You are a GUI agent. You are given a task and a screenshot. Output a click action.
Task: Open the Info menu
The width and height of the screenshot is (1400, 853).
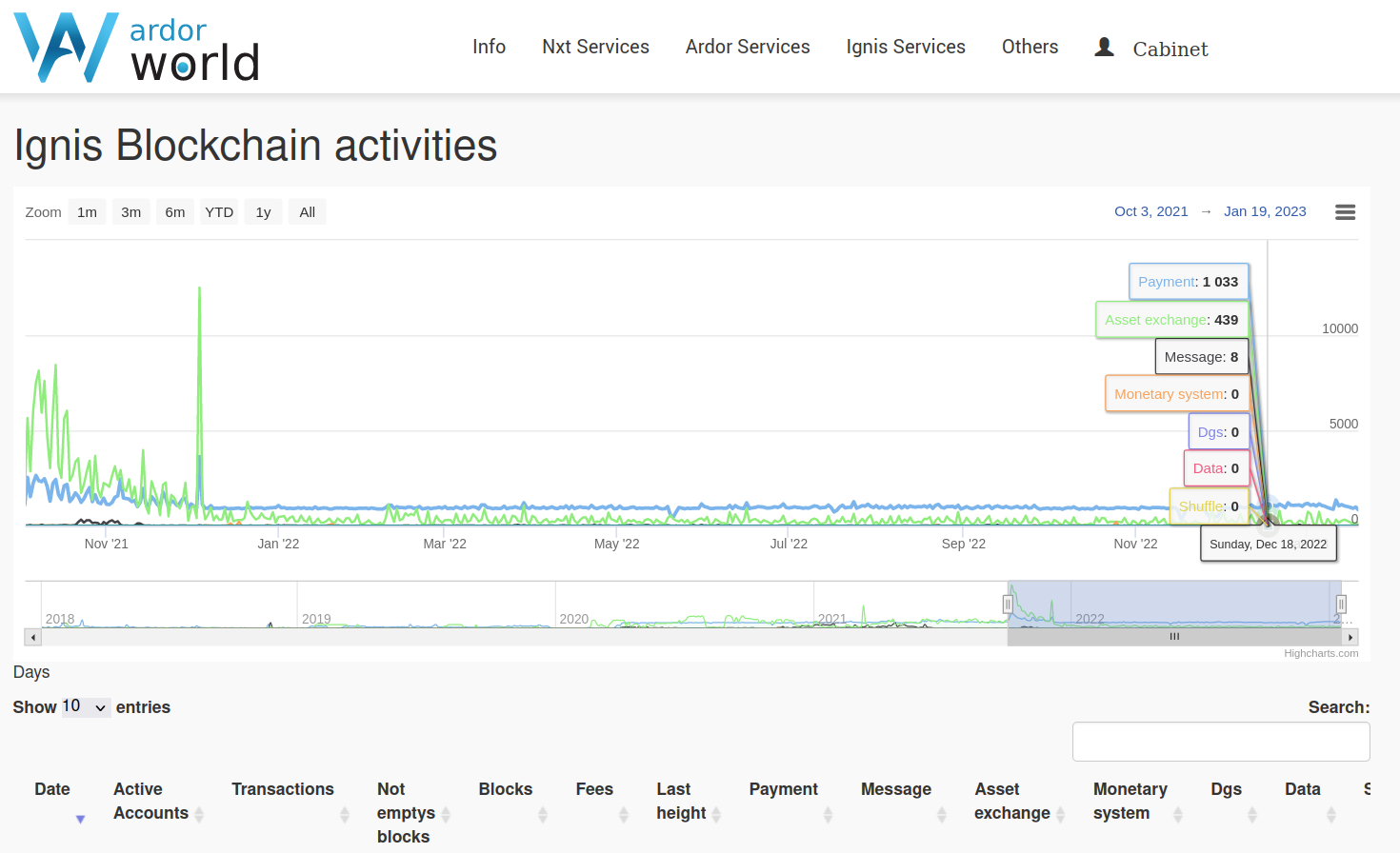pyautogui.click(x=489, y=47)
